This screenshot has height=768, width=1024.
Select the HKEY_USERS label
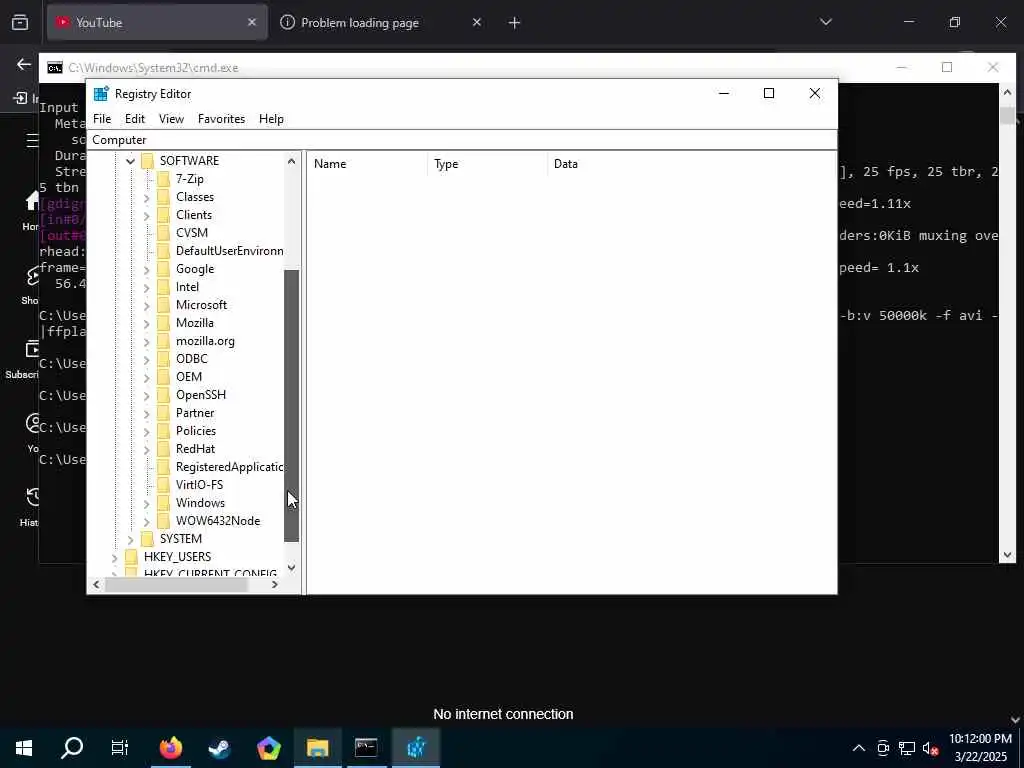coord(177,557)
